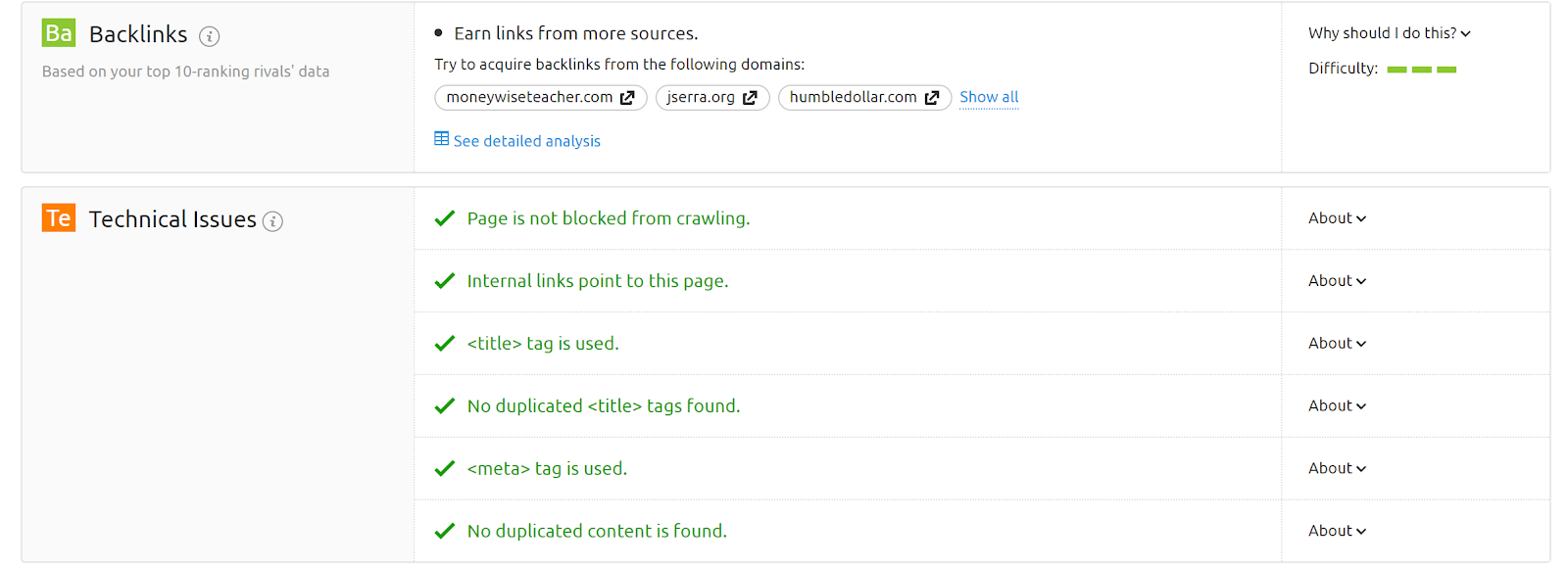The height and width of the screenshot is (568, 1568).
Task: Expand the Why should I do this dropdown
Action: point(1390,32)
